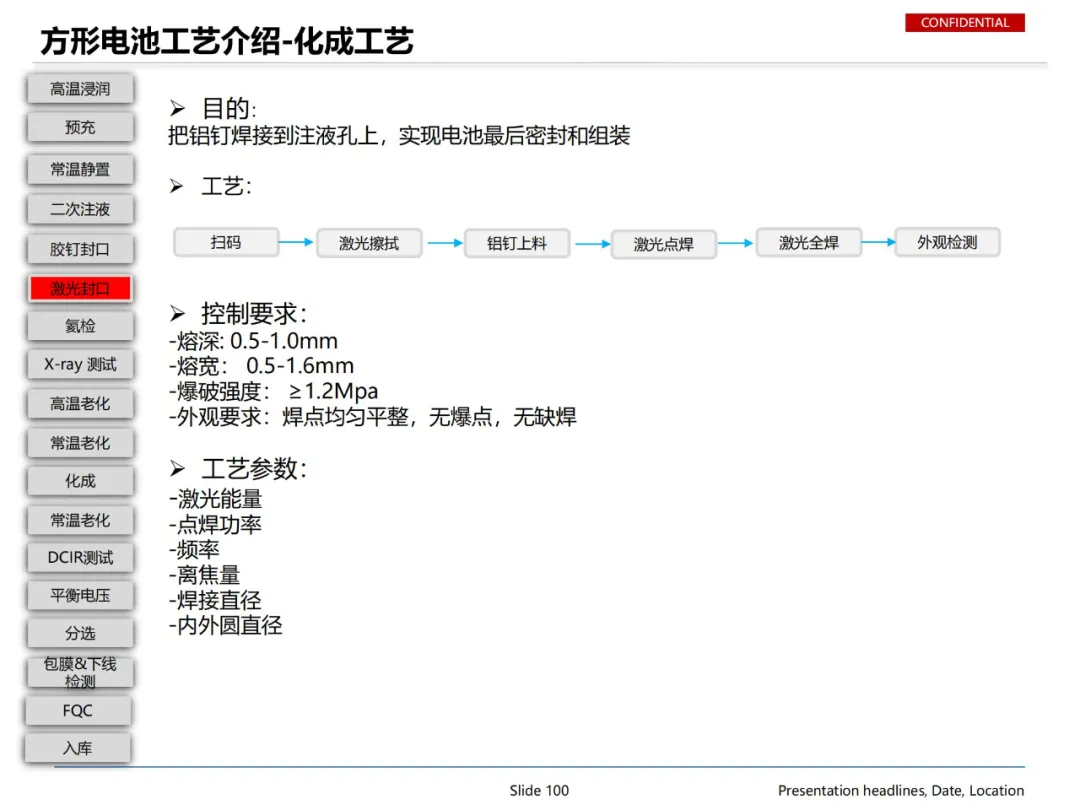Click the 外观检测 flowchart box
The width and height of the screenshot is (1080, 810).
[x=947, y=242]
